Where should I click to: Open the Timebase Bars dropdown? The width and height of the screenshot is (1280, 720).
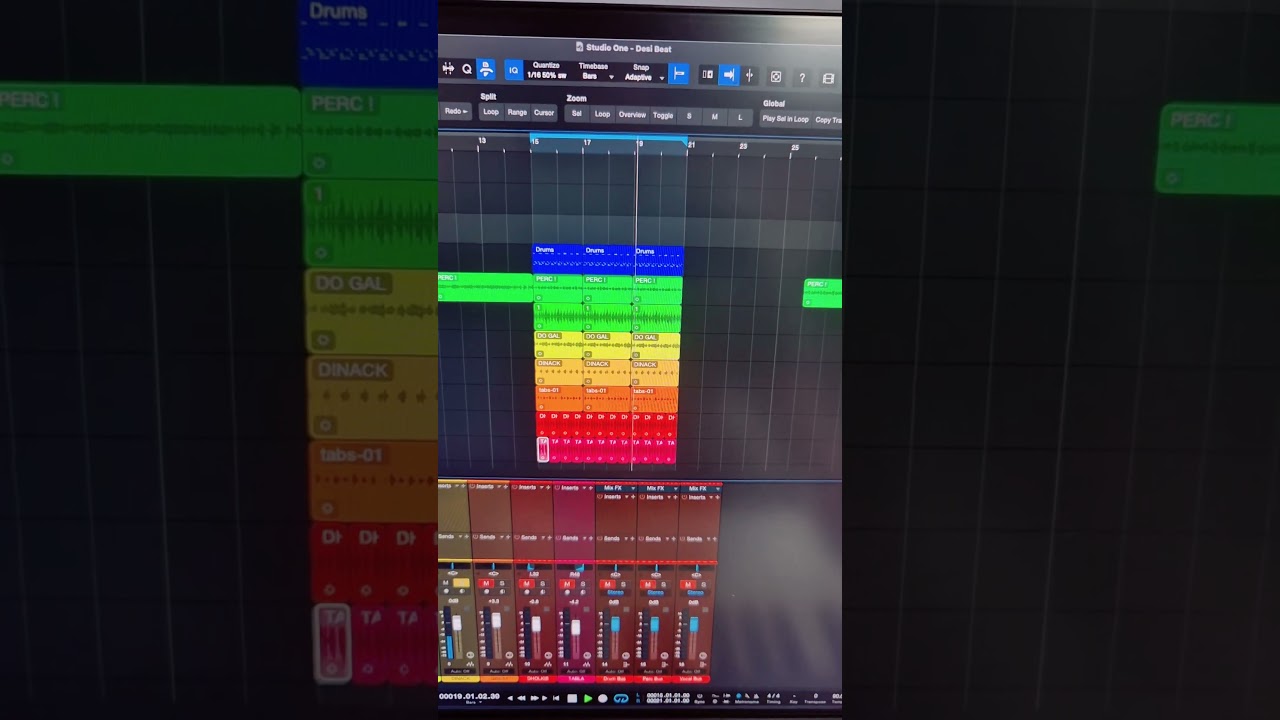[597, 76]
